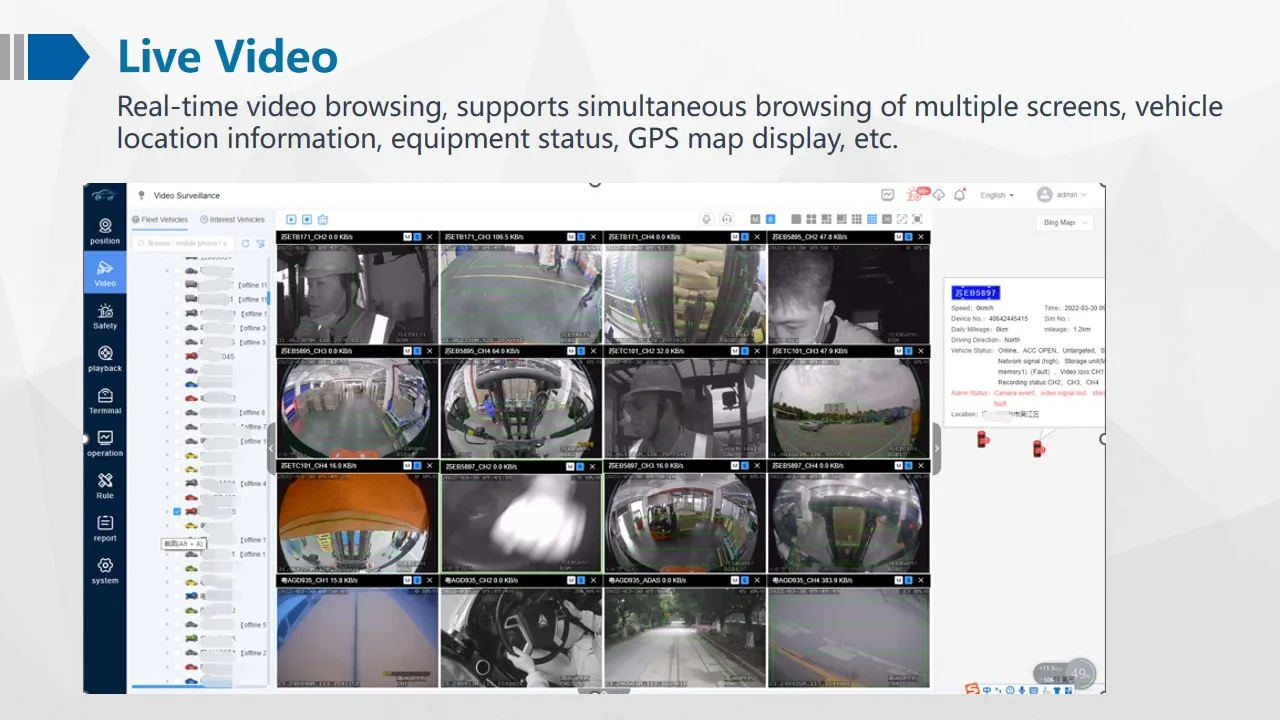Search vehicles by license or mobile phone
Image resolution: width=1280 pixels, height=720 pixels.
[x=184, y=243]
